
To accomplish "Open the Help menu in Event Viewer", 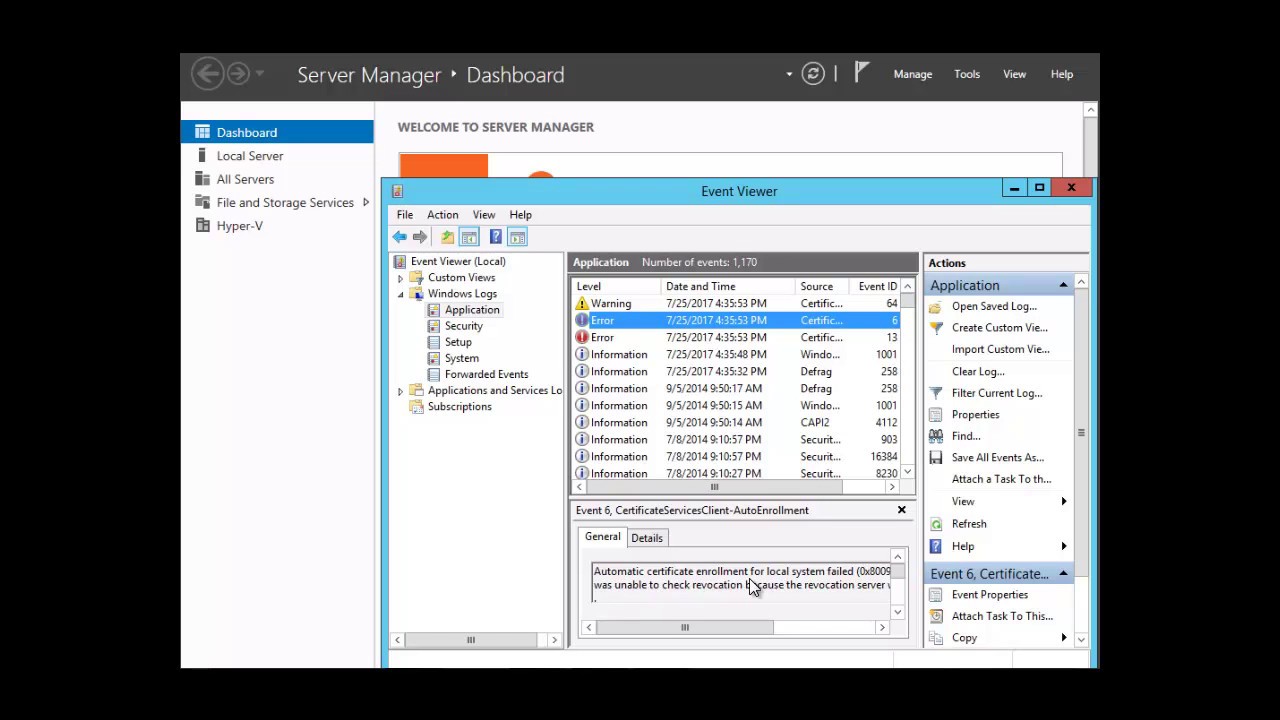I will tap(521, 215).
